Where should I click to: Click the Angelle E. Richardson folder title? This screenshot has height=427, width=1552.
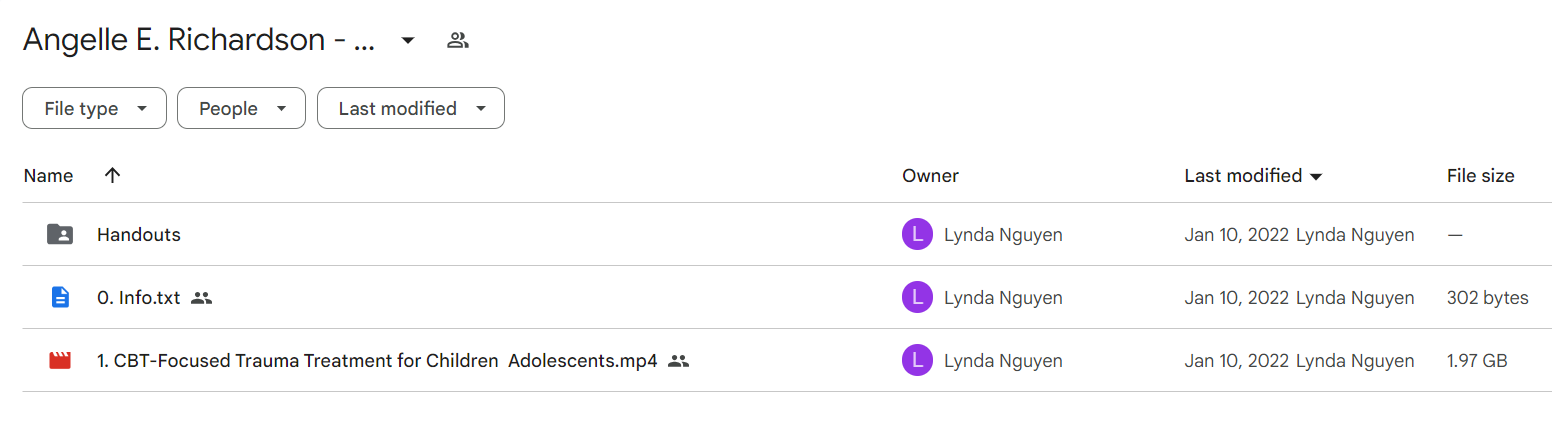[x=199, y=41]
